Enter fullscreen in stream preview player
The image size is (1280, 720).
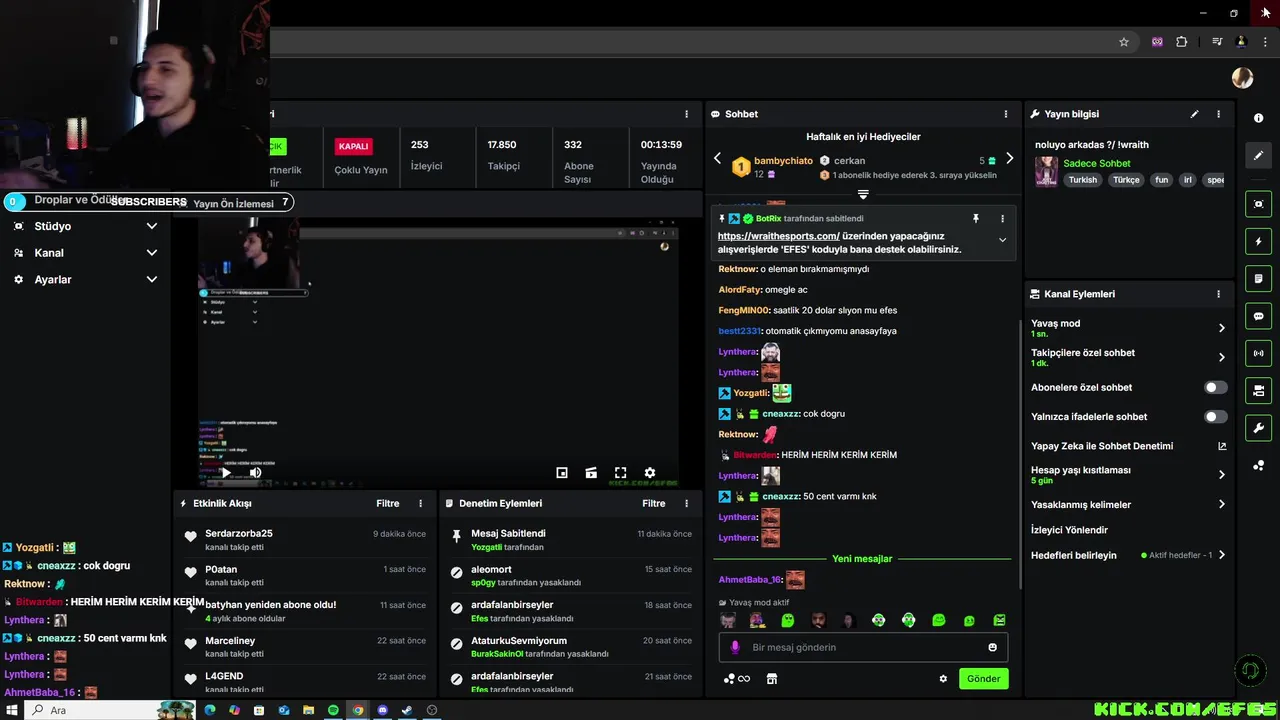click(620, 473)
